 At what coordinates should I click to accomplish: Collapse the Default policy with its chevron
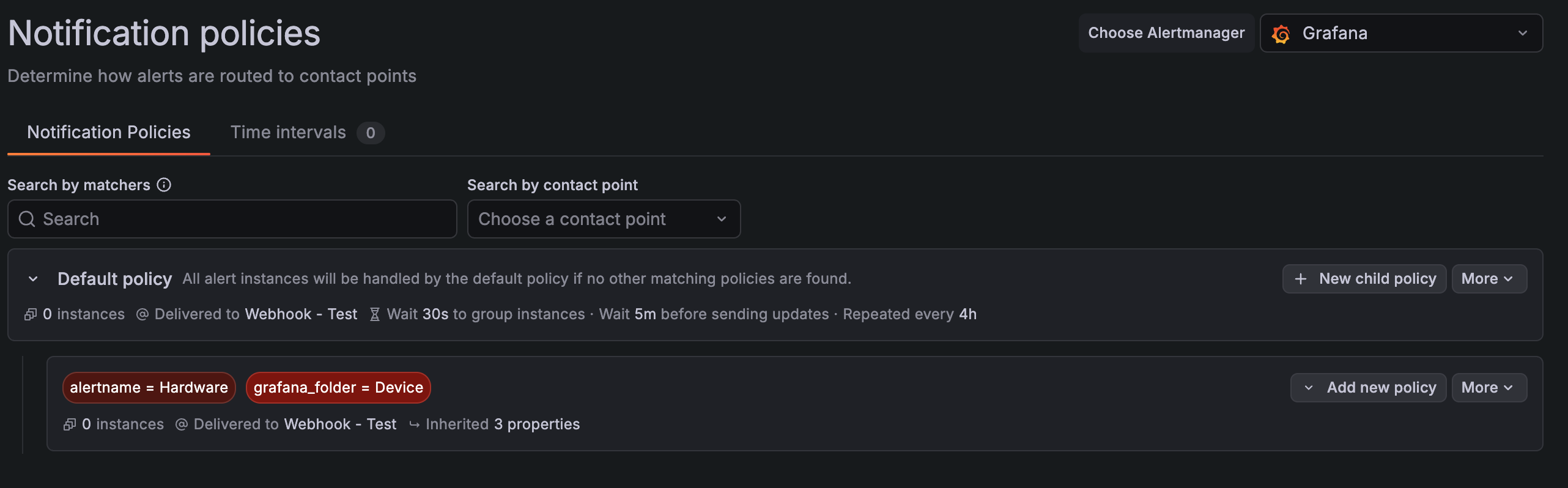[x=33, y=279]
